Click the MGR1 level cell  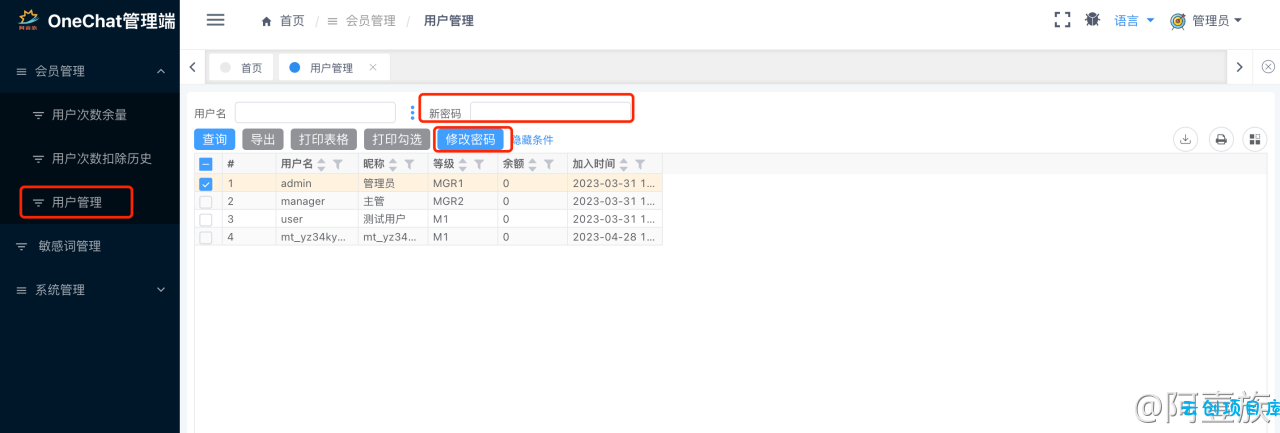463,184
